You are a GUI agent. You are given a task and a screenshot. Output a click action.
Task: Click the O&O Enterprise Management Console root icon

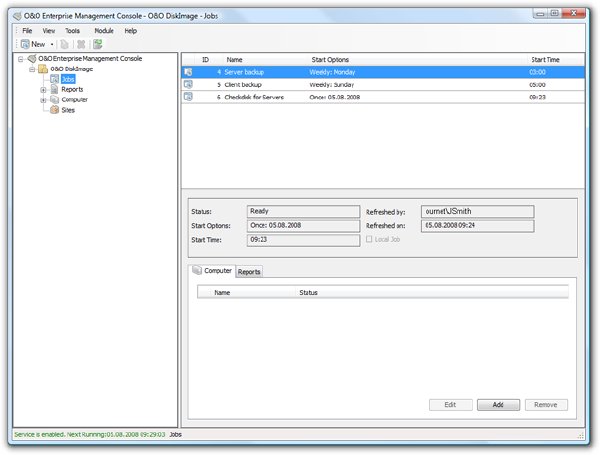(32, 59)
